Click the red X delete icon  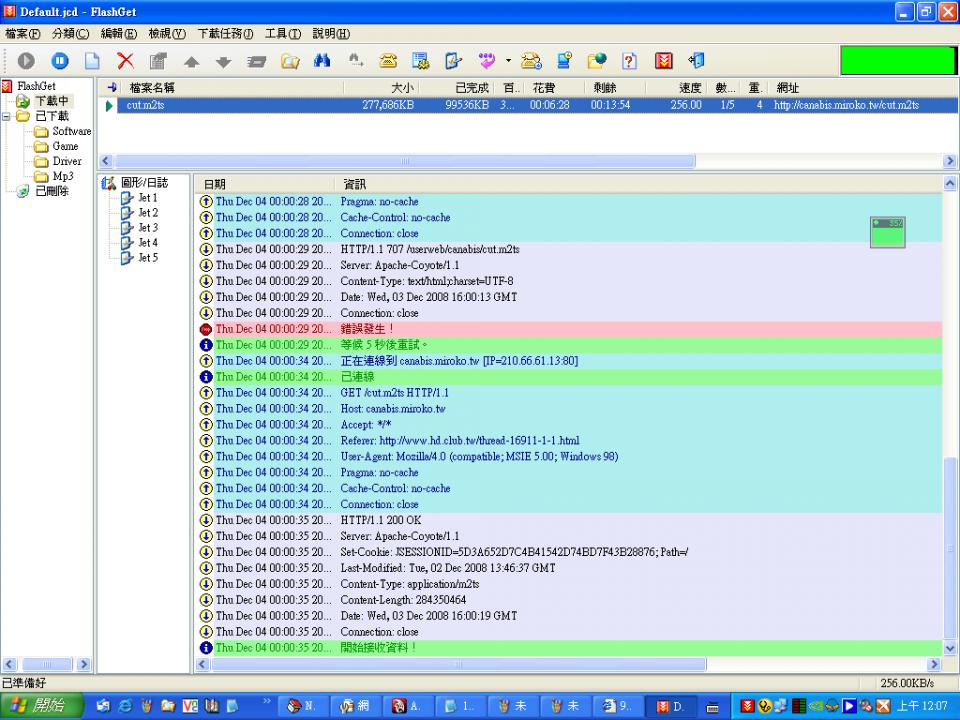click(x=125, y=61)
